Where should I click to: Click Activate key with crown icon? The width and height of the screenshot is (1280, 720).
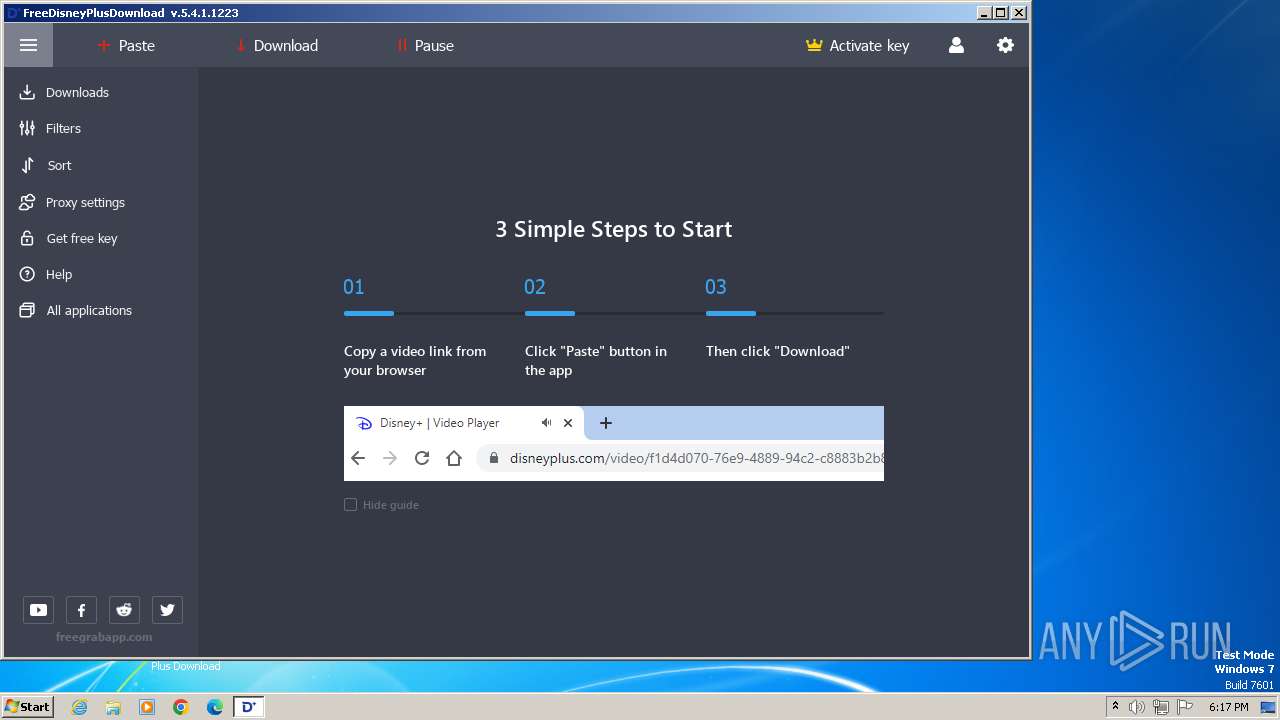pos(857,45)
